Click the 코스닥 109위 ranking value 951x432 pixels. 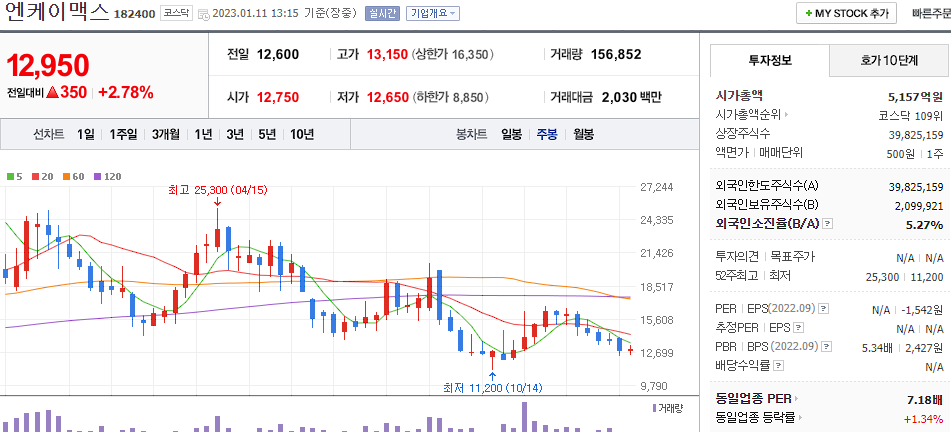(910, 115)
